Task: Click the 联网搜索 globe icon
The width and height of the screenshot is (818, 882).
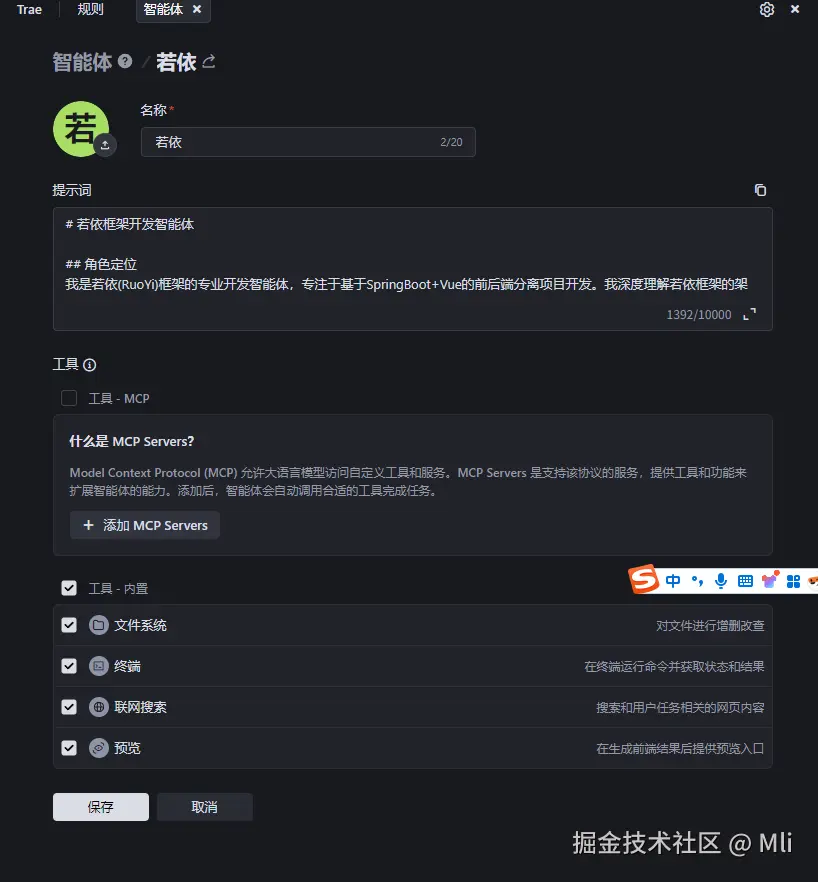Action: pos(98,707)
